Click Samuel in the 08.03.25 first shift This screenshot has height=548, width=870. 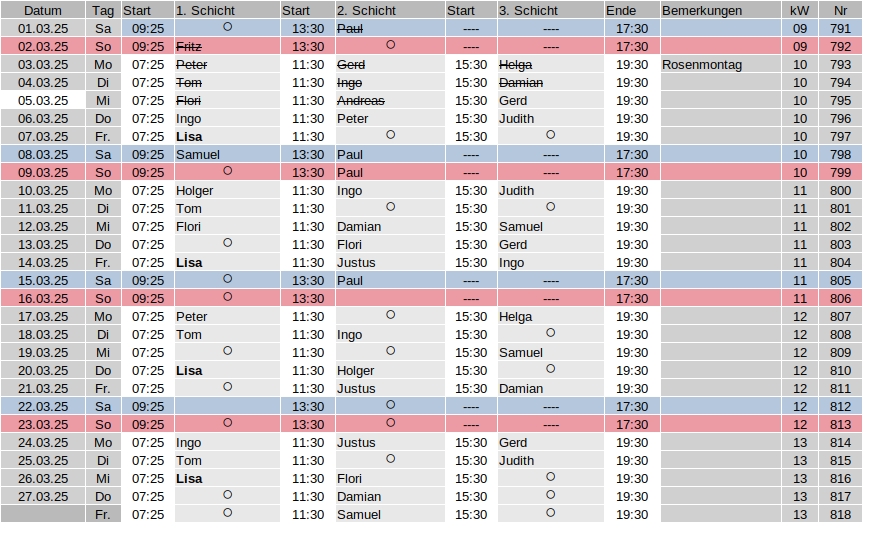coord(198,155)
